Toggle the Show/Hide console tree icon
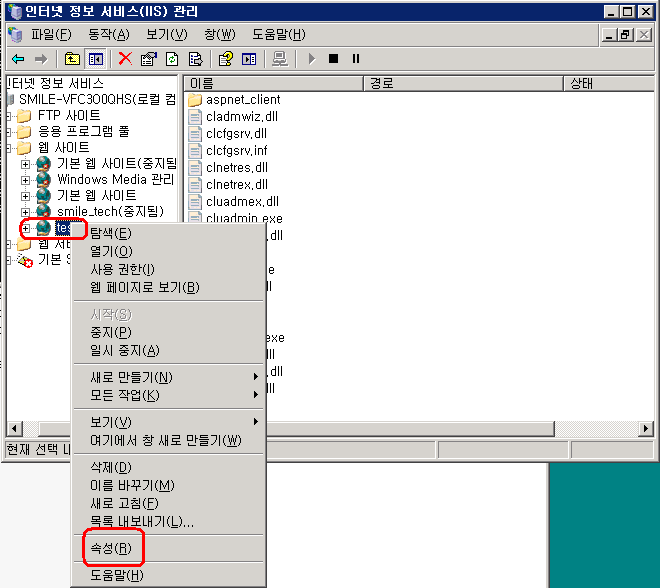 [x=96, y=59]
